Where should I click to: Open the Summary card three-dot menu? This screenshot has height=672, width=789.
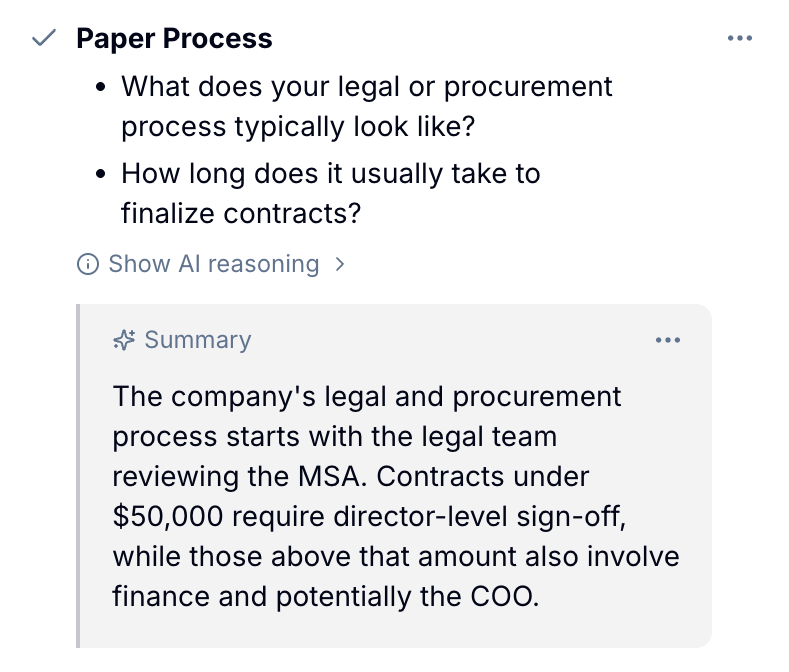click(668, 340)
